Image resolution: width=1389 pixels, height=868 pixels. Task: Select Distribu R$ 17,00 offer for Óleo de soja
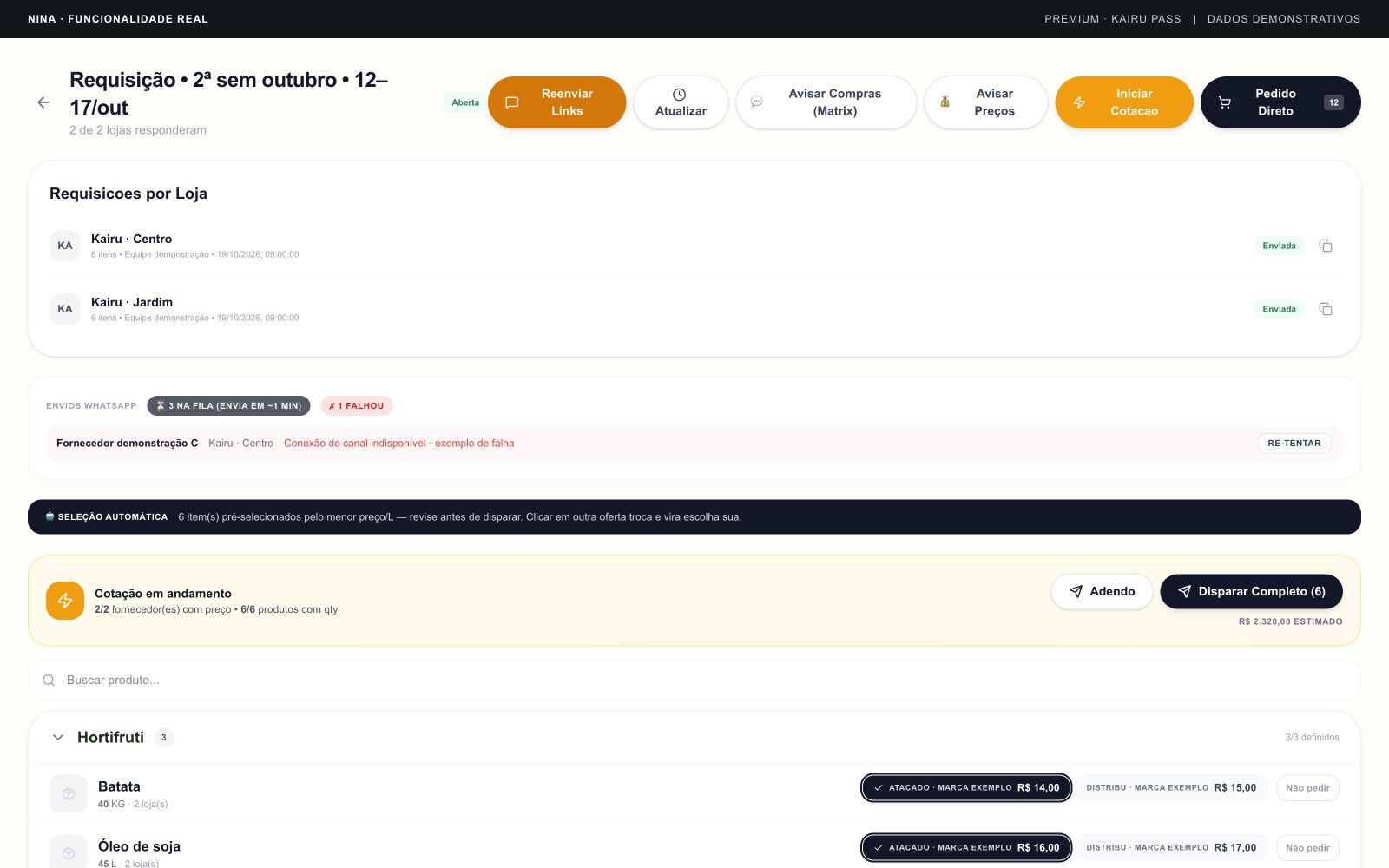pos(1171,847)
